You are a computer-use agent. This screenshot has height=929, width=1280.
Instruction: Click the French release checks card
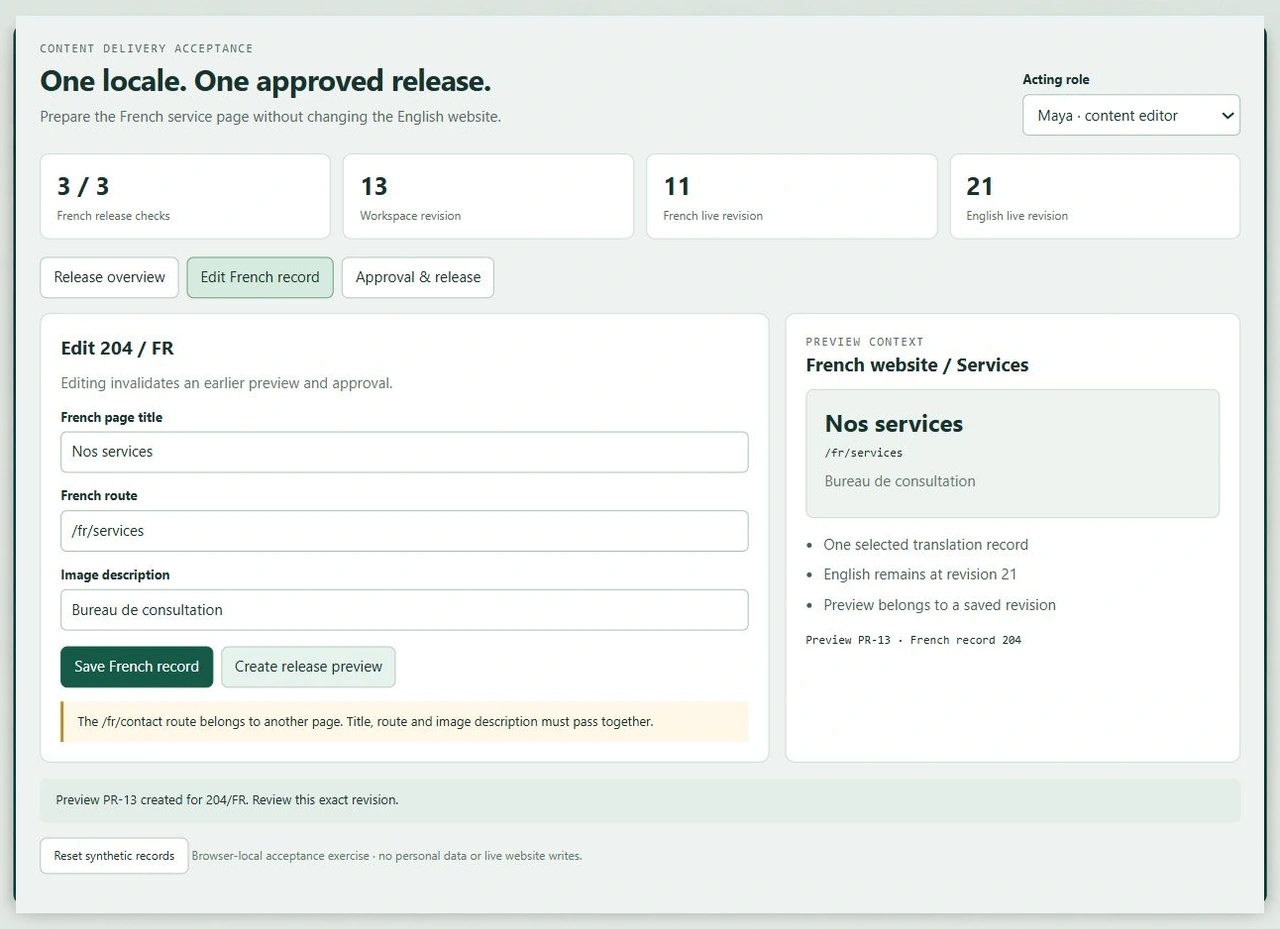[185, 196]
